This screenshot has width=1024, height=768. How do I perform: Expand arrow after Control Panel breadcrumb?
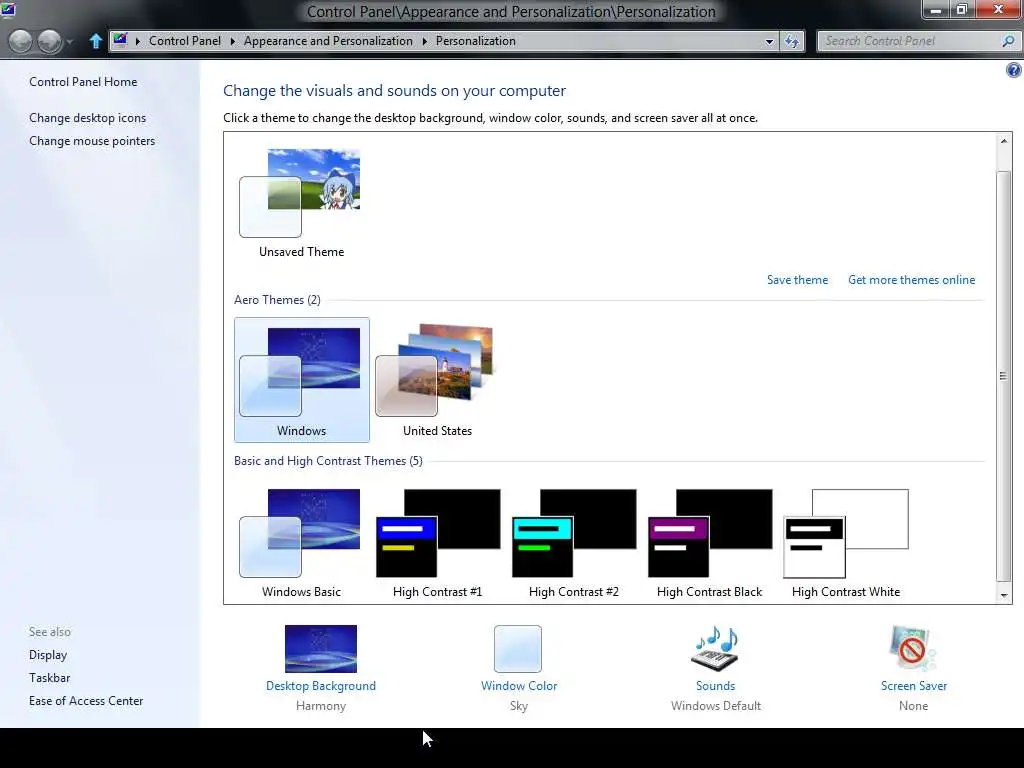(x=232, y=41)
